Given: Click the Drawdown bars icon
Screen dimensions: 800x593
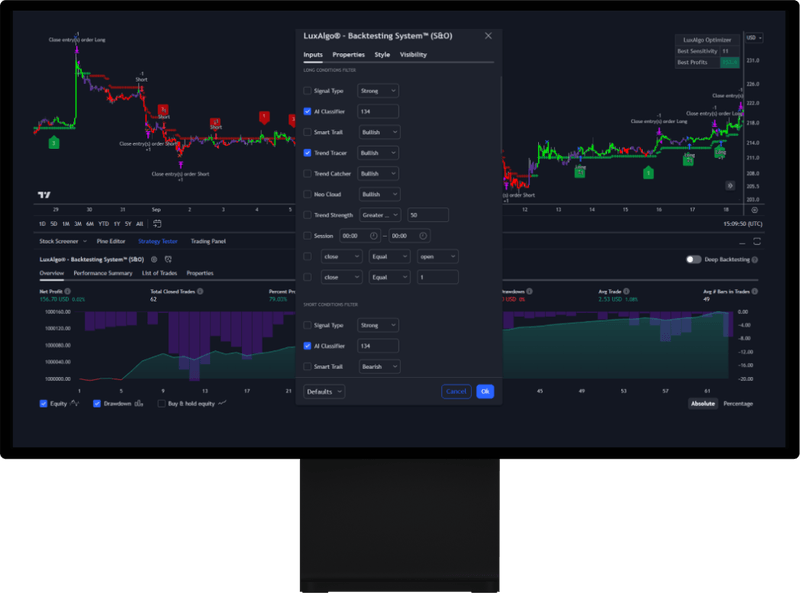Looking at the screenshot, I should pyautogui.click(x=139, y=403).
